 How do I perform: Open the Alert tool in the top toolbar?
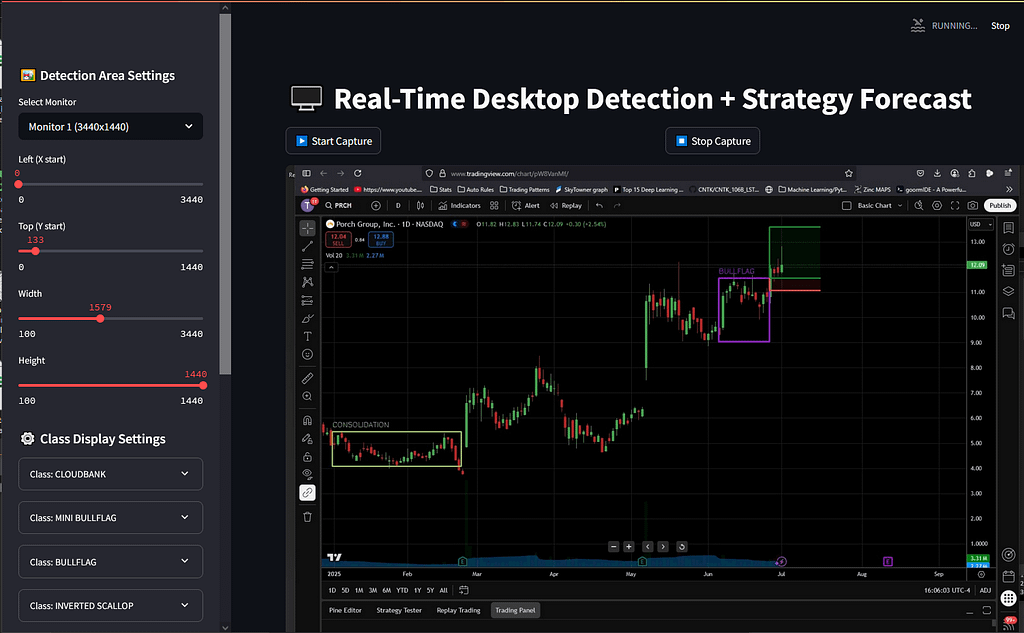click(x=526, y=205)
